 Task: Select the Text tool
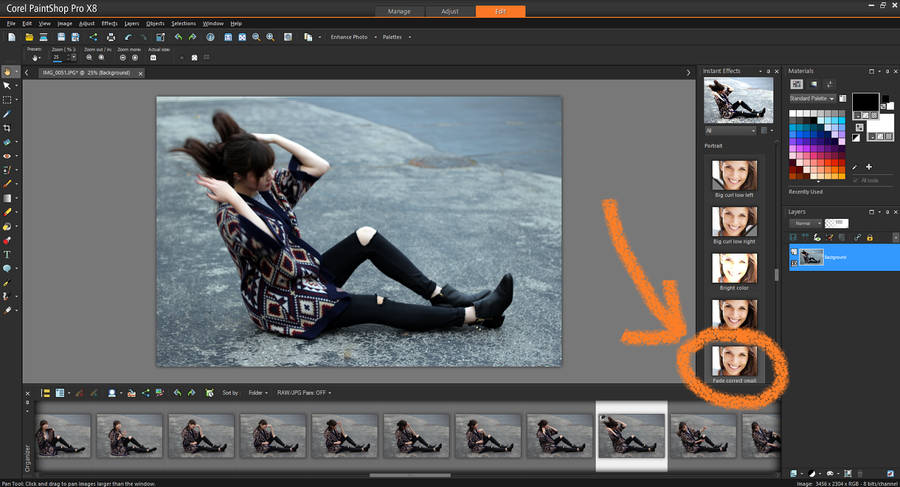(x=7, y=255)
